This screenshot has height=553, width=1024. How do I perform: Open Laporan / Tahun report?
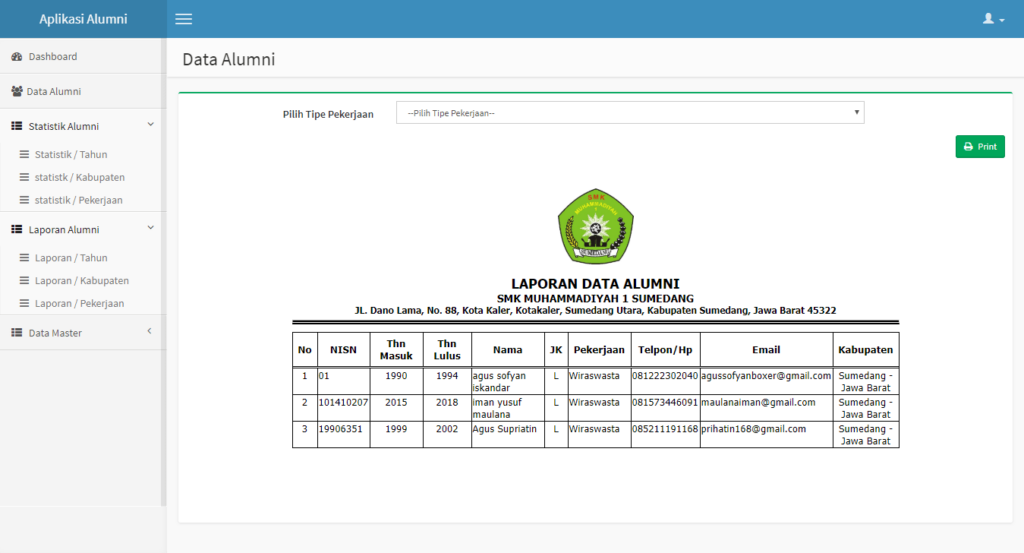tap(70, 258)
